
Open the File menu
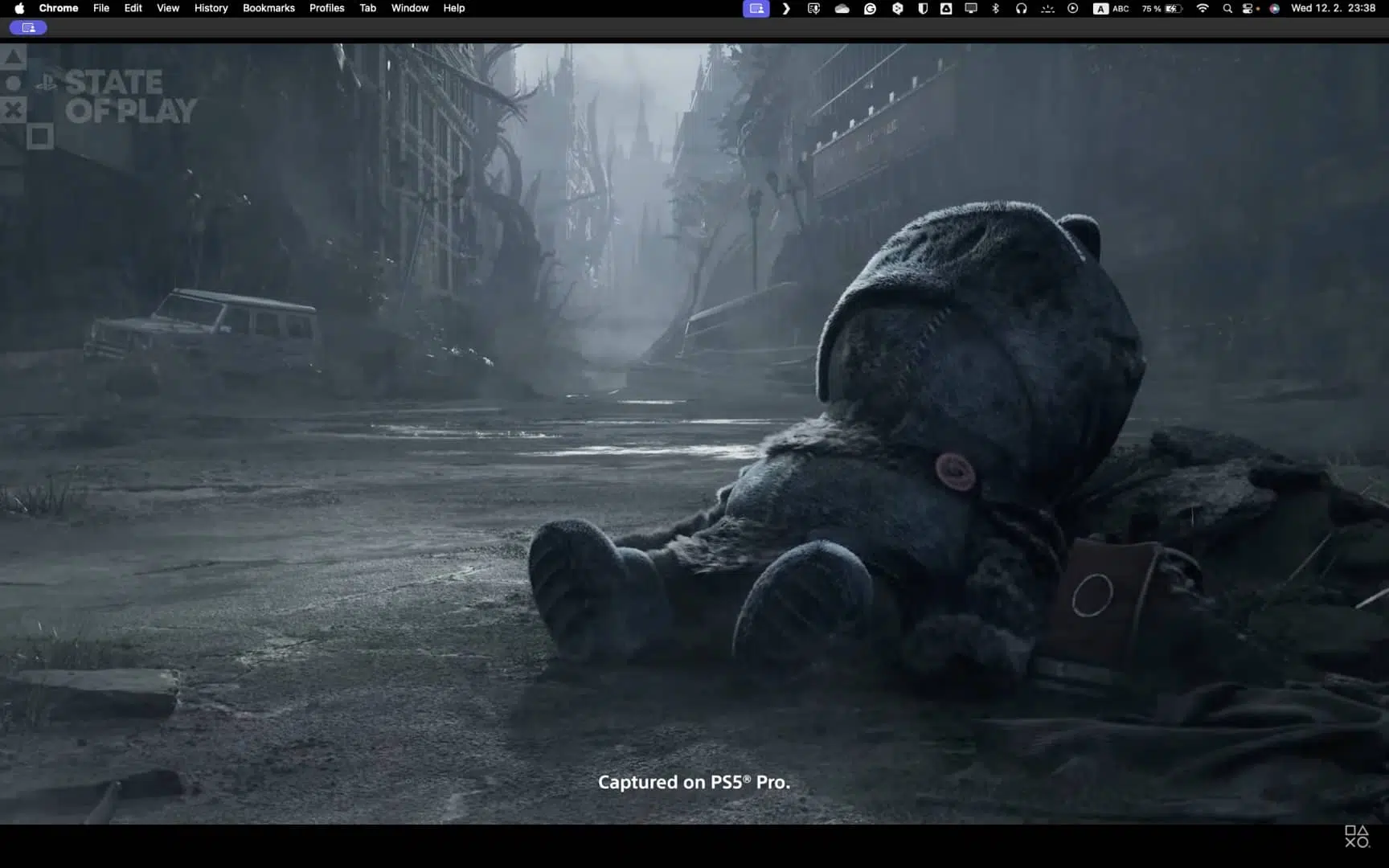tap(101, 8)
